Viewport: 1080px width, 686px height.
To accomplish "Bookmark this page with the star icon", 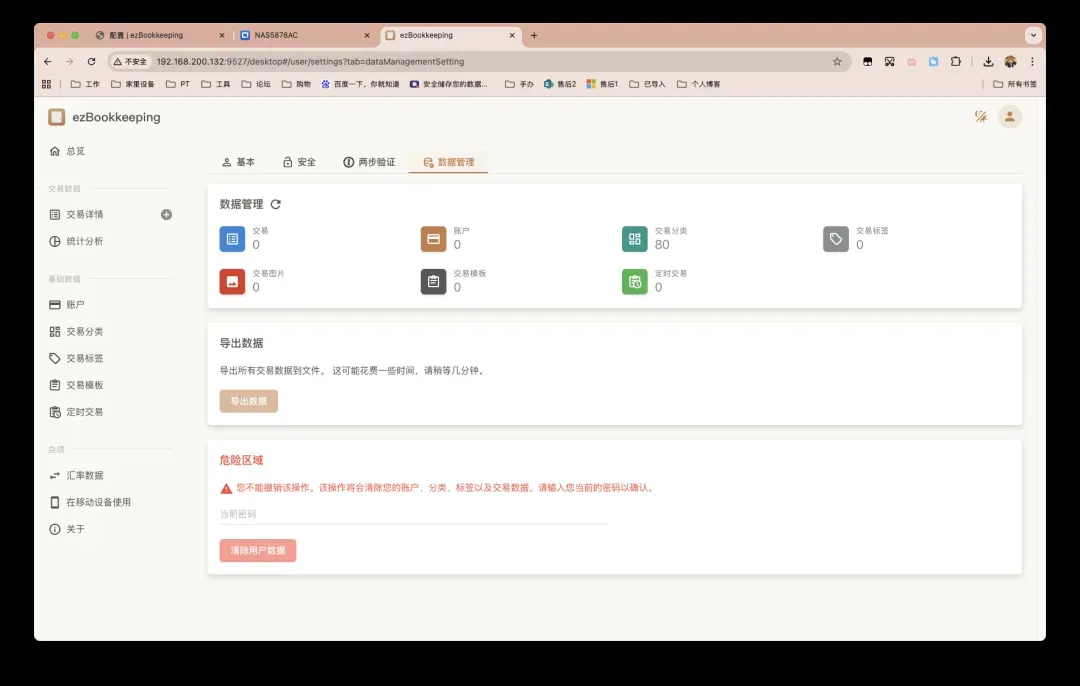I will pos(837,61).
